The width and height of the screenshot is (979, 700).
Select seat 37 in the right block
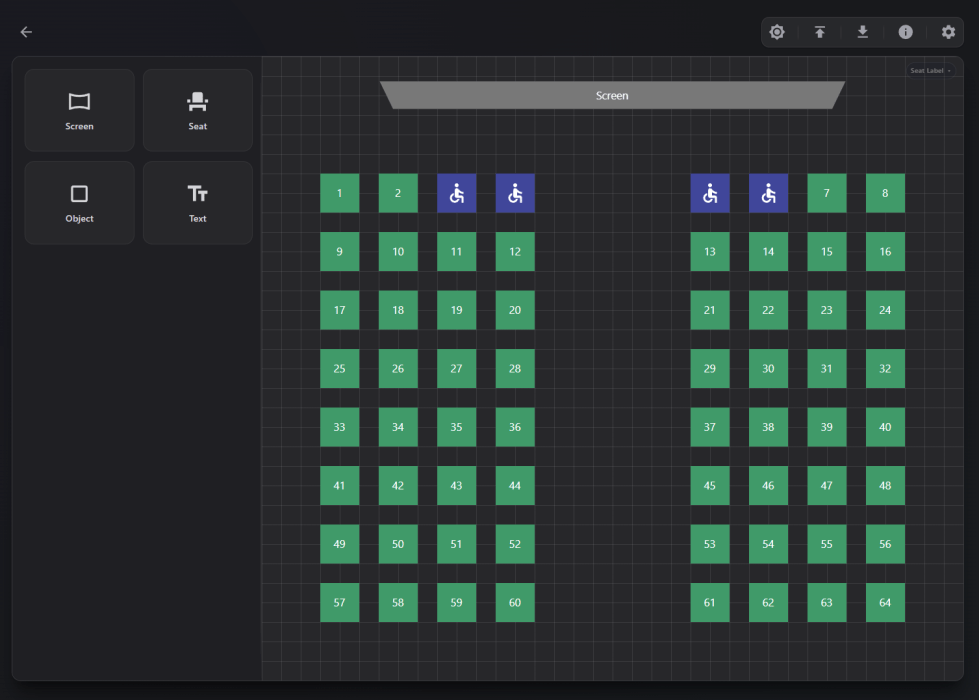(710, 427)
